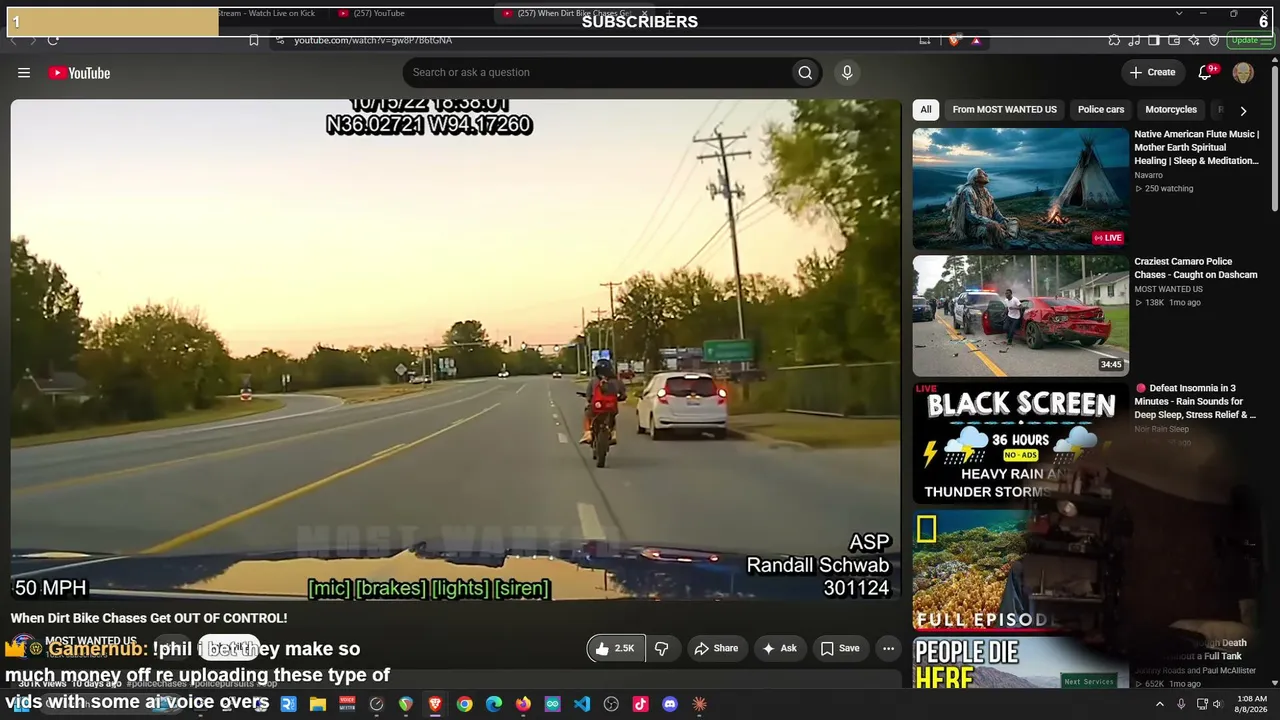Go to the YouTube home logo
Viewport: 1280px width, 720px height.
pyautogui.click(x=79, y=73)
